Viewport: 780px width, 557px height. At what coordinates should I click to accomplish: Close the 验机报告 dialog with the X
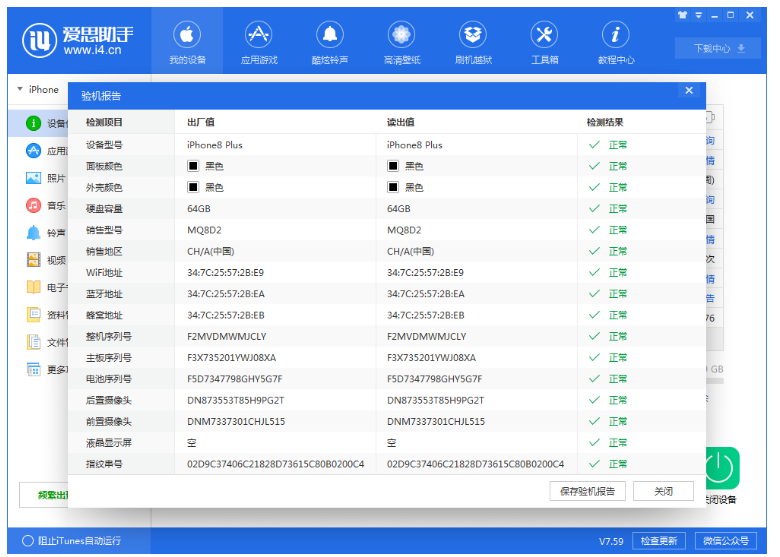point(688,91)
